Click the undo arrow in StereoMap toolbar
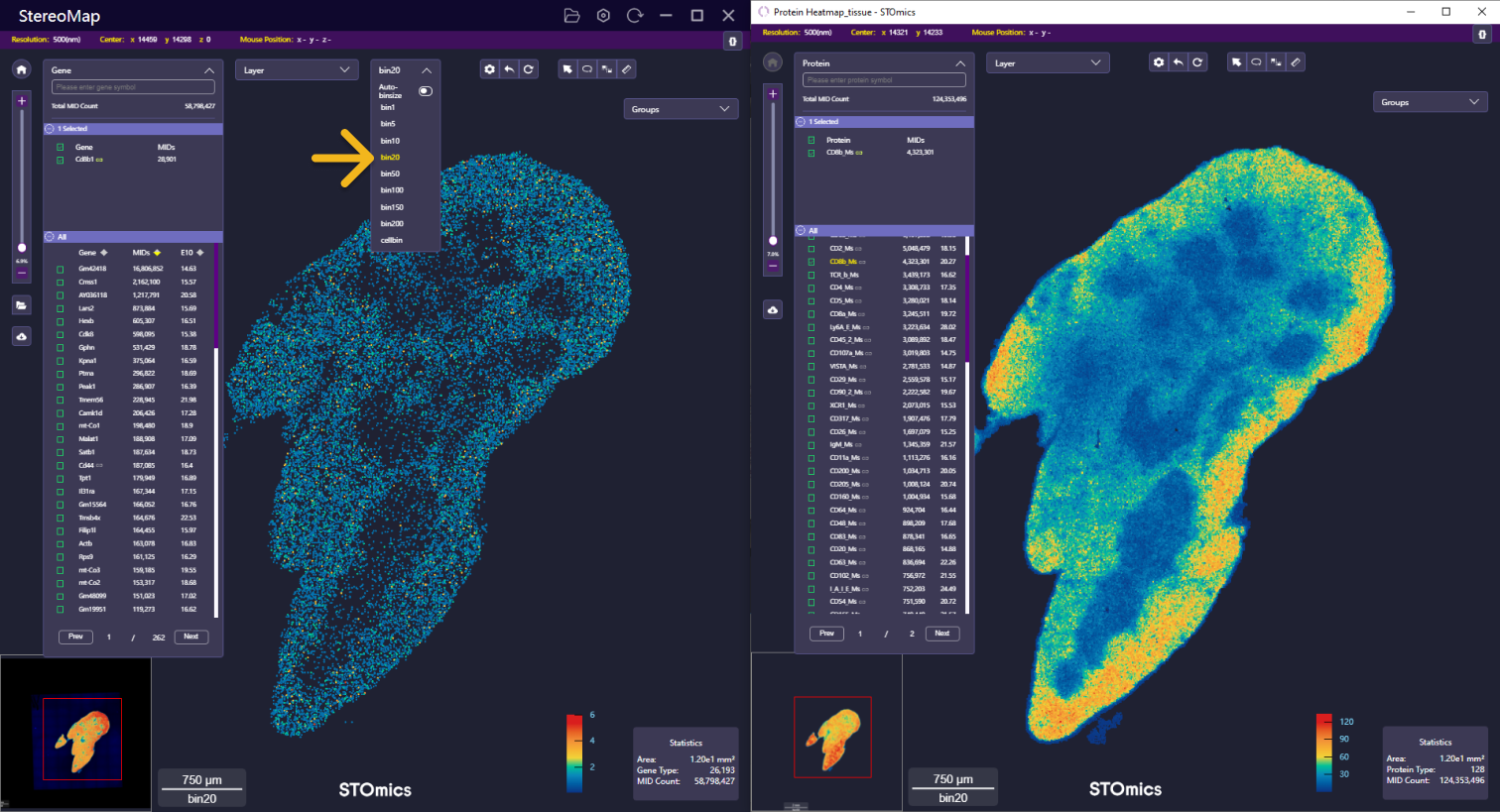Viewport: 1500px width, 812px height. pos(509,69)
